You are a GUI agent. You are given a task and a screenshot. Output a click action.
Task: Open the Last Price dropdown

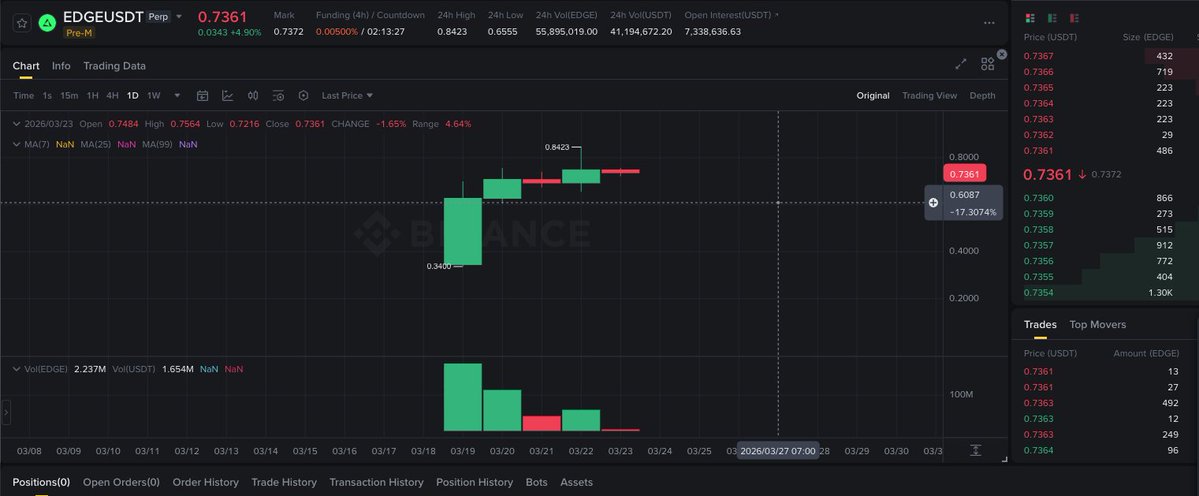(x=347, y=96)
